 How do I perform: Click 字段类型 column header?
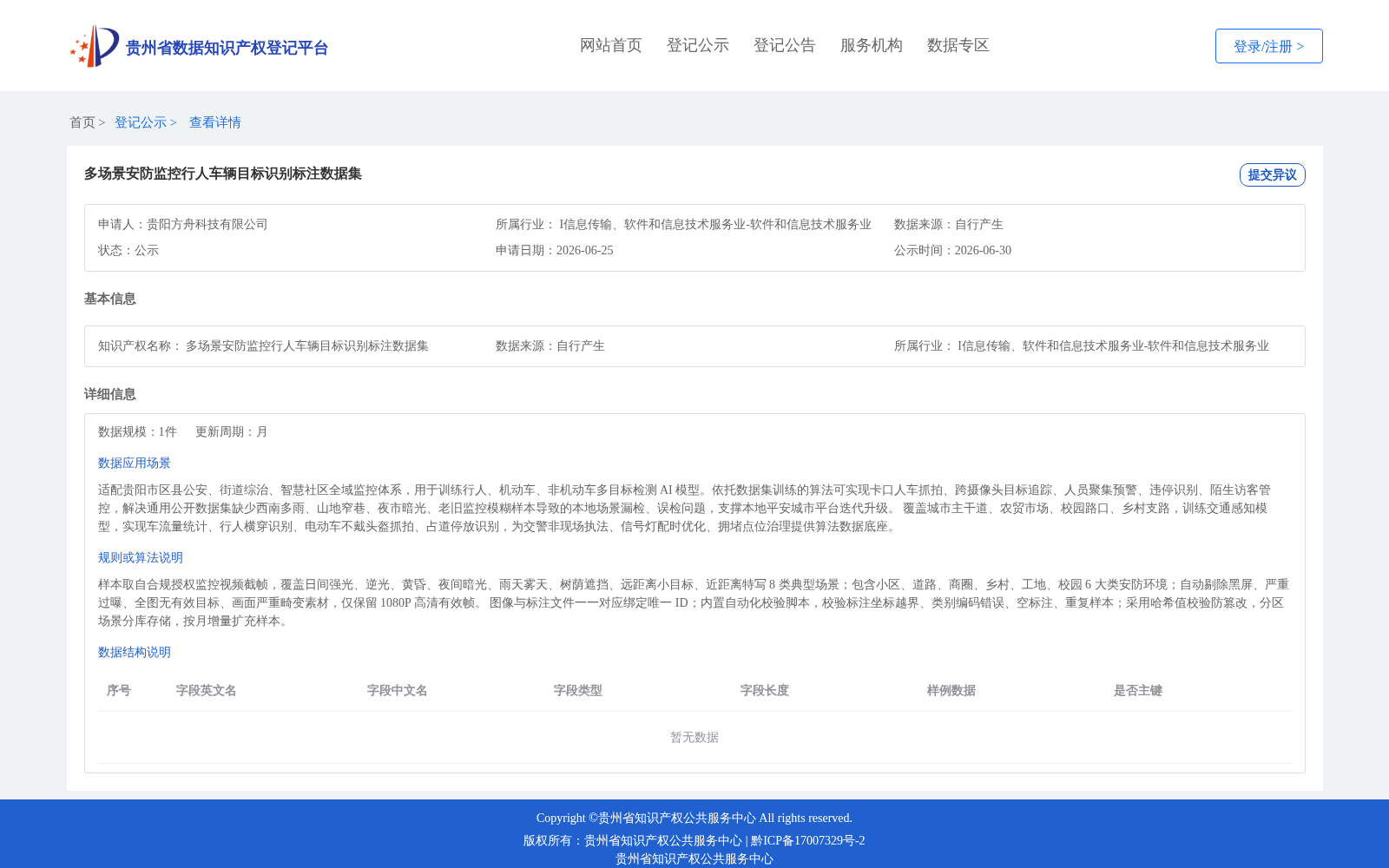coord(578,690)
